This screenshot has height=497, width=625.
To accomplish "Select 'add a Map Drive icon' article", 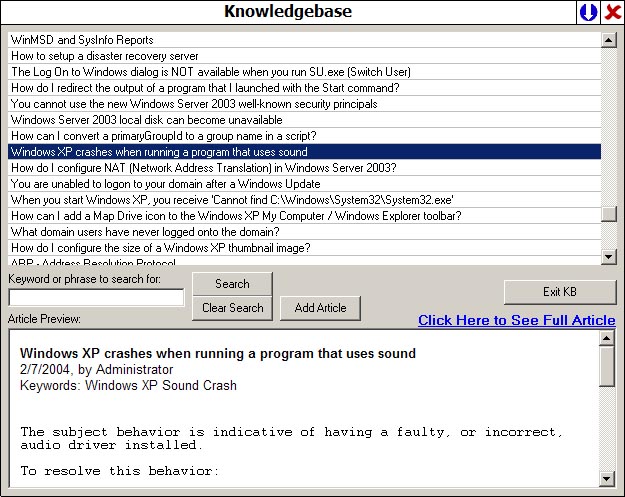I will (x=305, y=216).
